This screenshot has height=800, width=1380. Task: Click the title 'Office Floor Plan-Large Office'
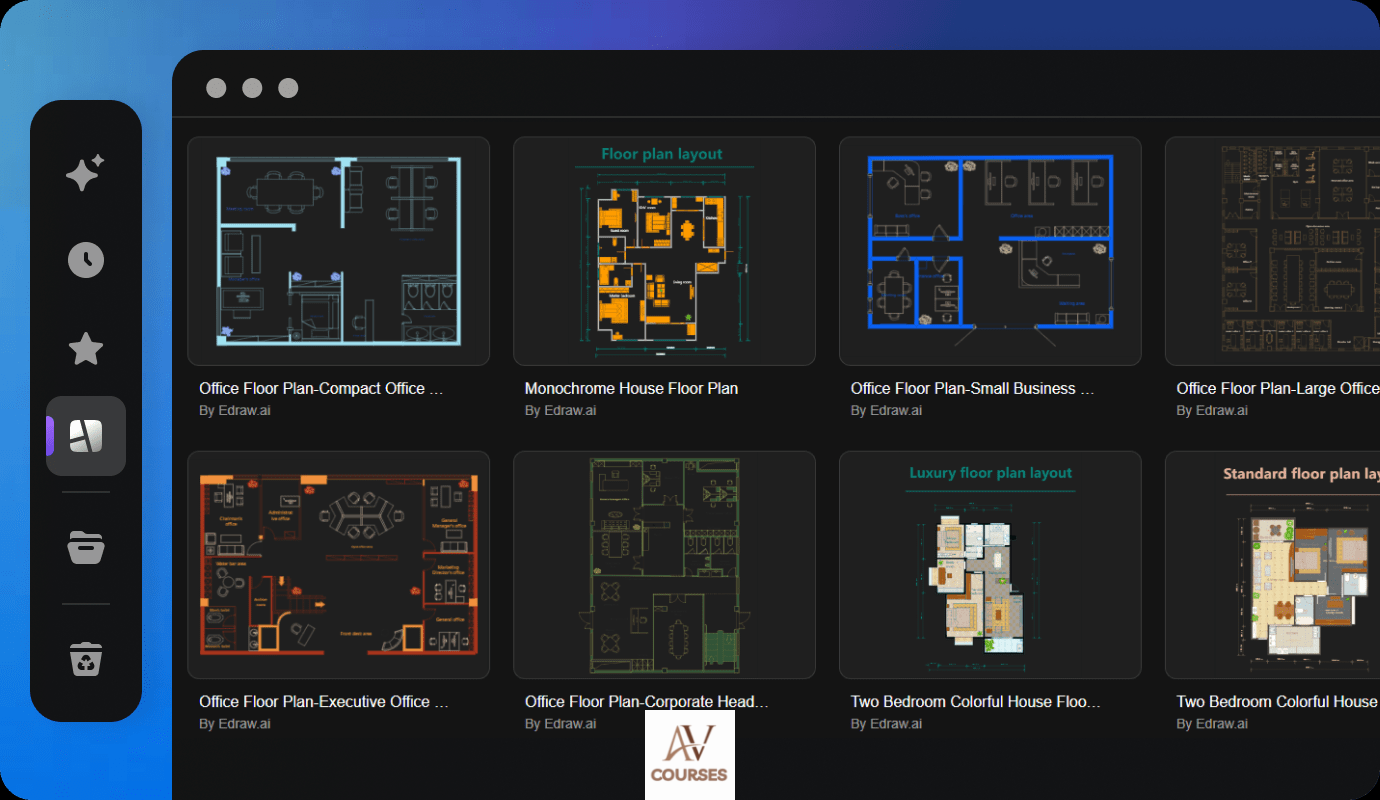coord(1278,389)
